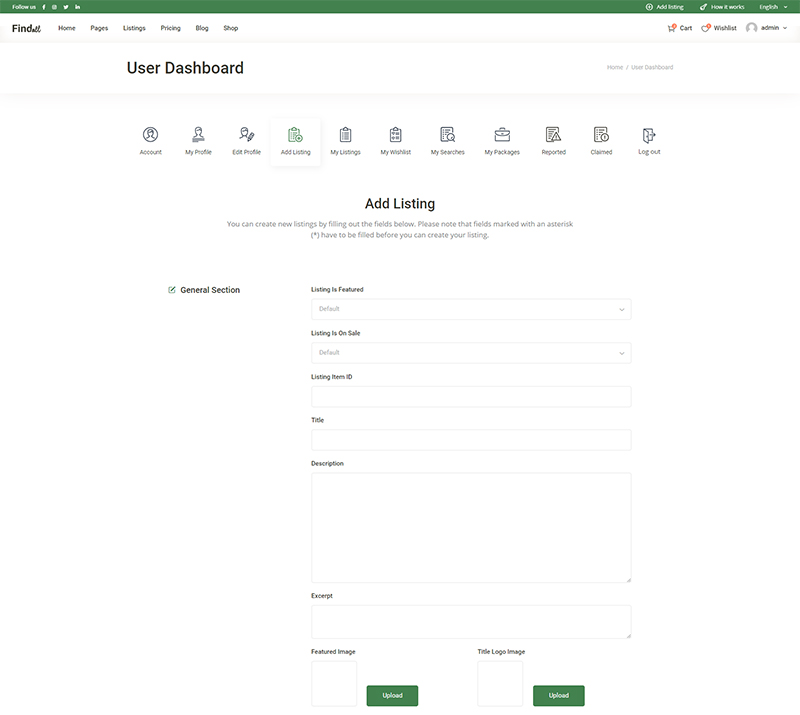Viewport: 800px width, 715px height.
Task: Expand Listing Is On Sale dropdown
Action: coord(471,353)
